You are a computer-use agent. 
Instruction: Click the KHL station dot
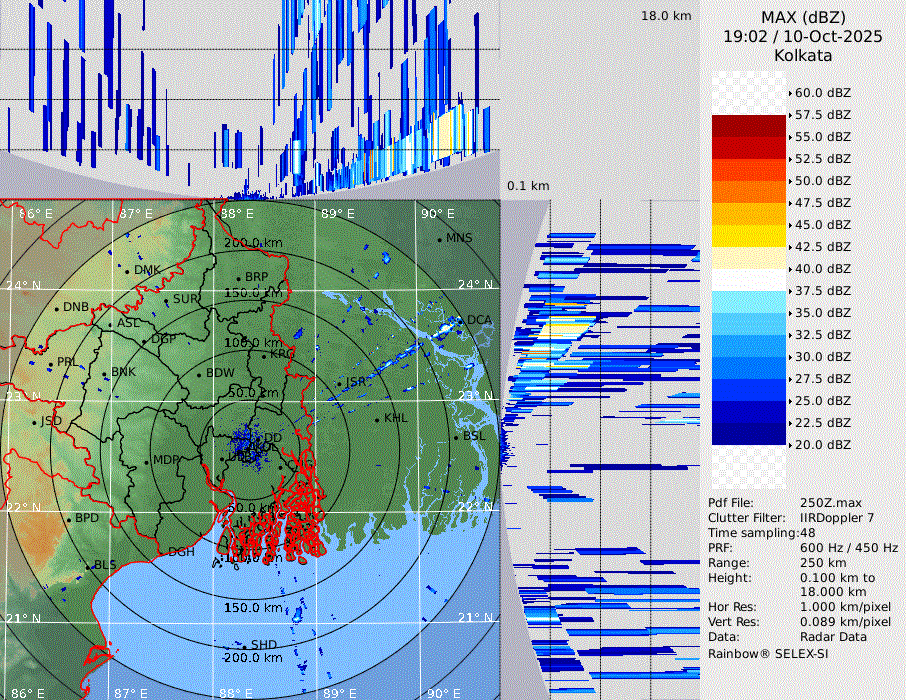(x=378, y=418)
